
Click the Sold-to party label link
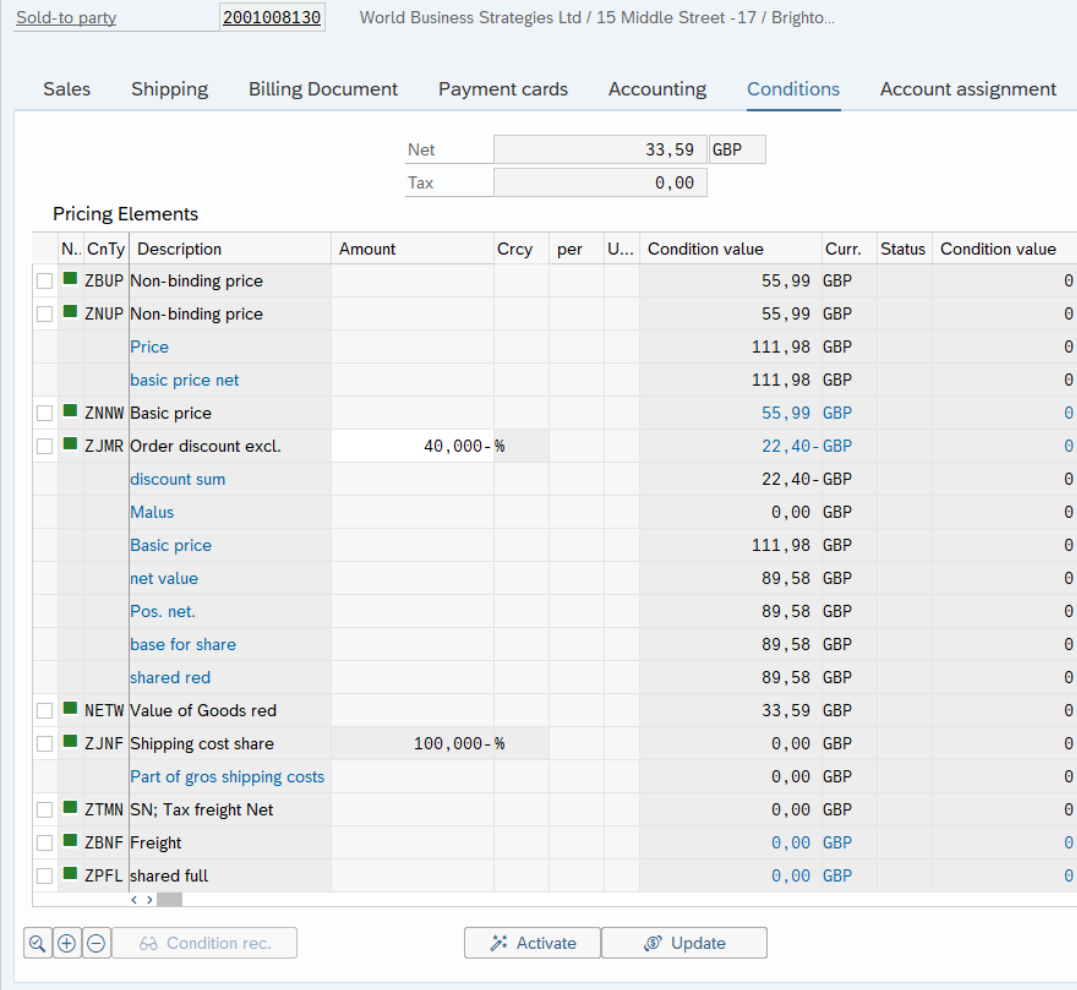[x=66, y=18]
